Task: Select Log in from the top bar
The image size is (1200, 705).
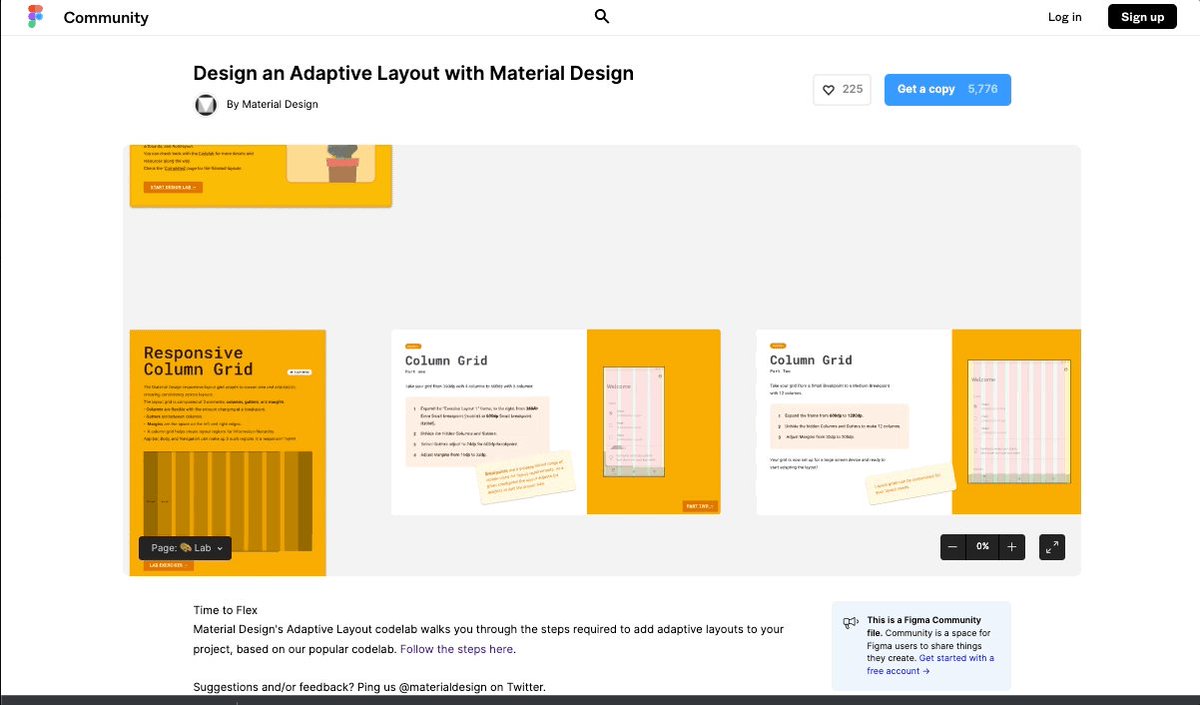Action: point(1064,16)
